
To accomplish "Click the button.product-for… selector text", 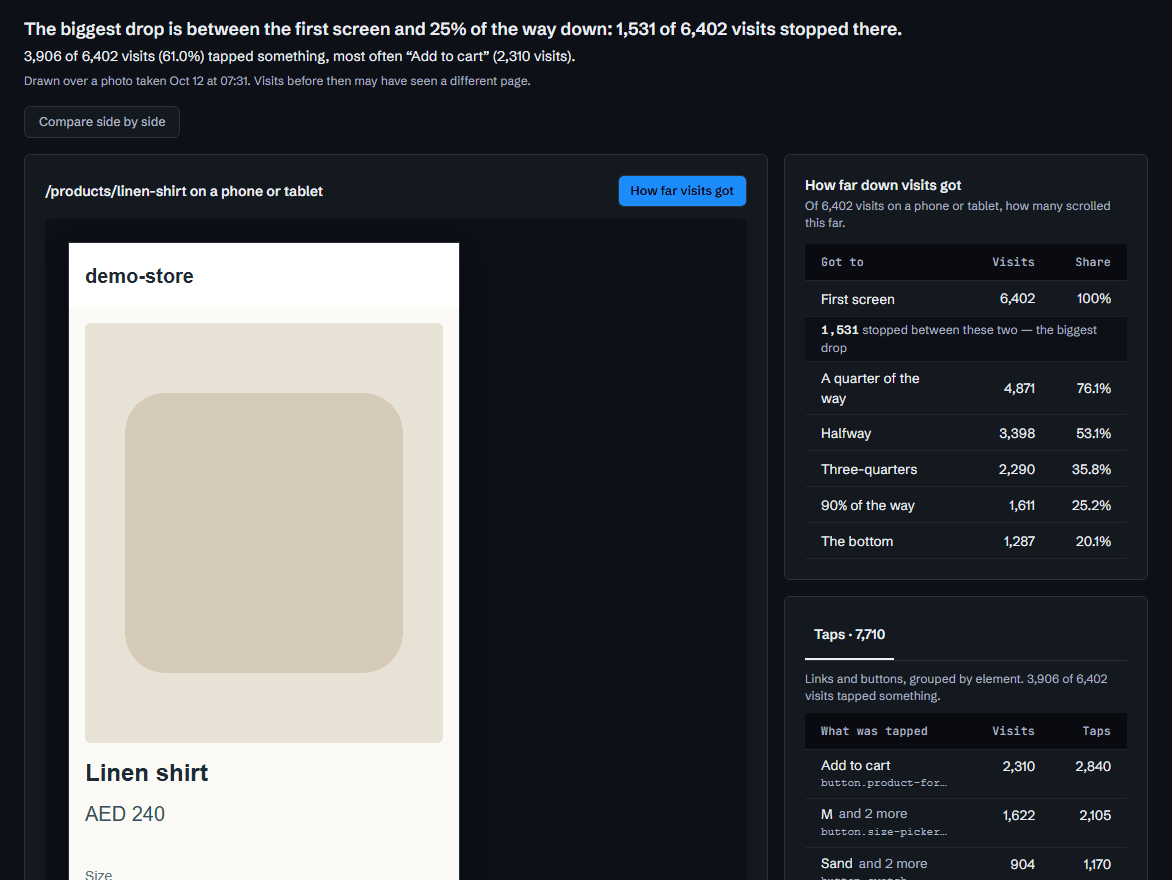I will (883, 783).
